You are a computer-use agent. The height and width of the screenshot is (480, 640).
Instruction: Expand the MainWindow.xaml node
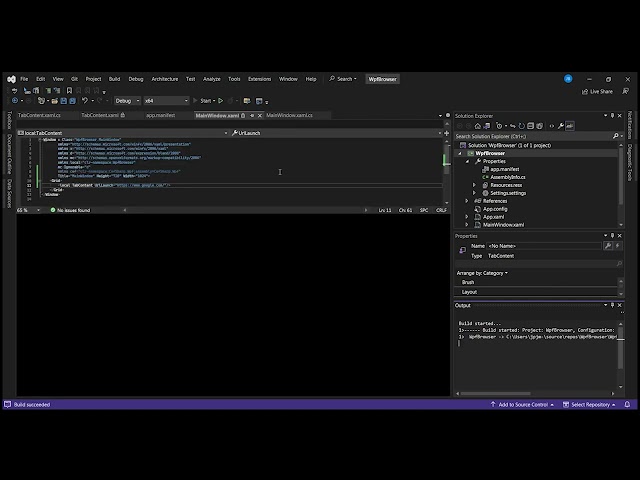pyautogui.click(x=467, y=224)
